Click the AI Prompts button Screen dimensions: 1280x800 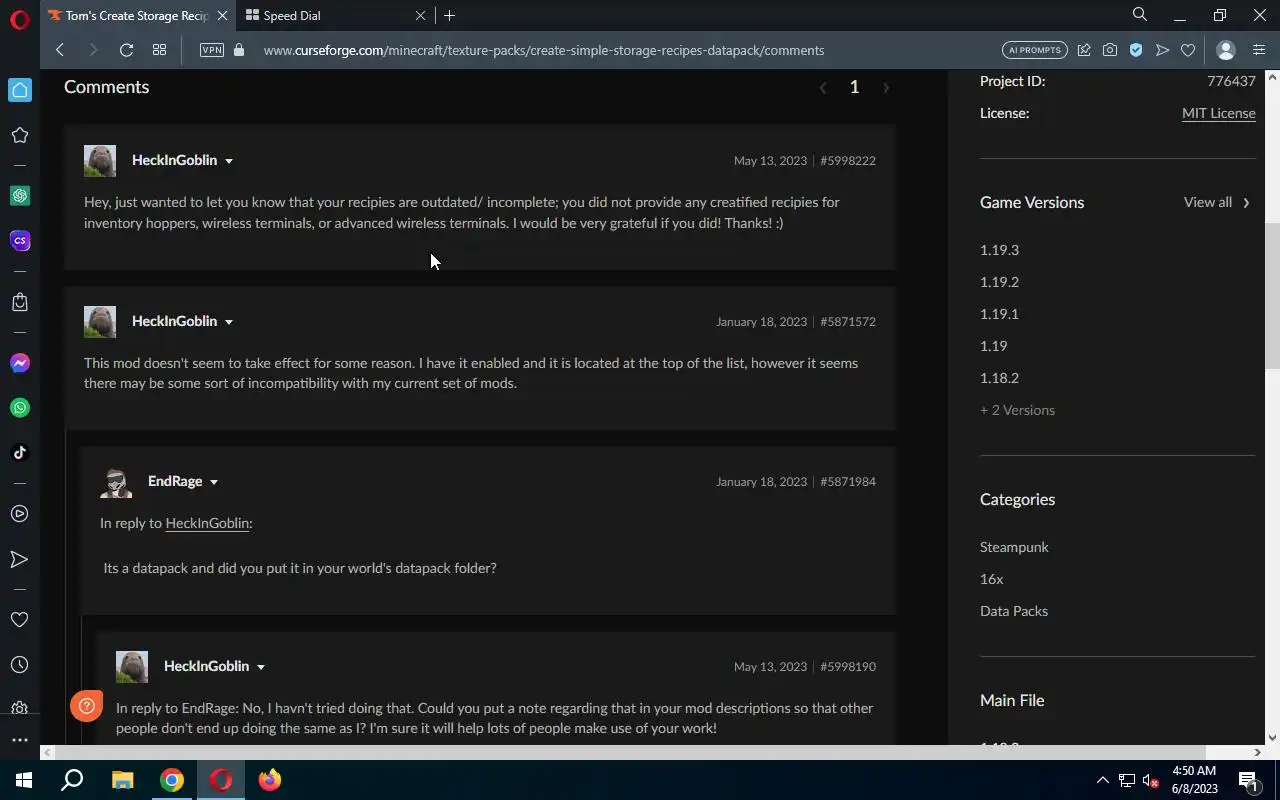pyautogui.click(x=1034, y=50)
